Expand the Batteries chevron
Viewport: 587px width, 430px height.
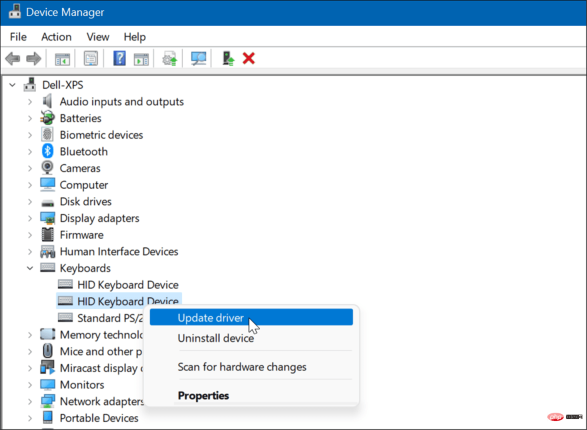click(x=30, y=118)
